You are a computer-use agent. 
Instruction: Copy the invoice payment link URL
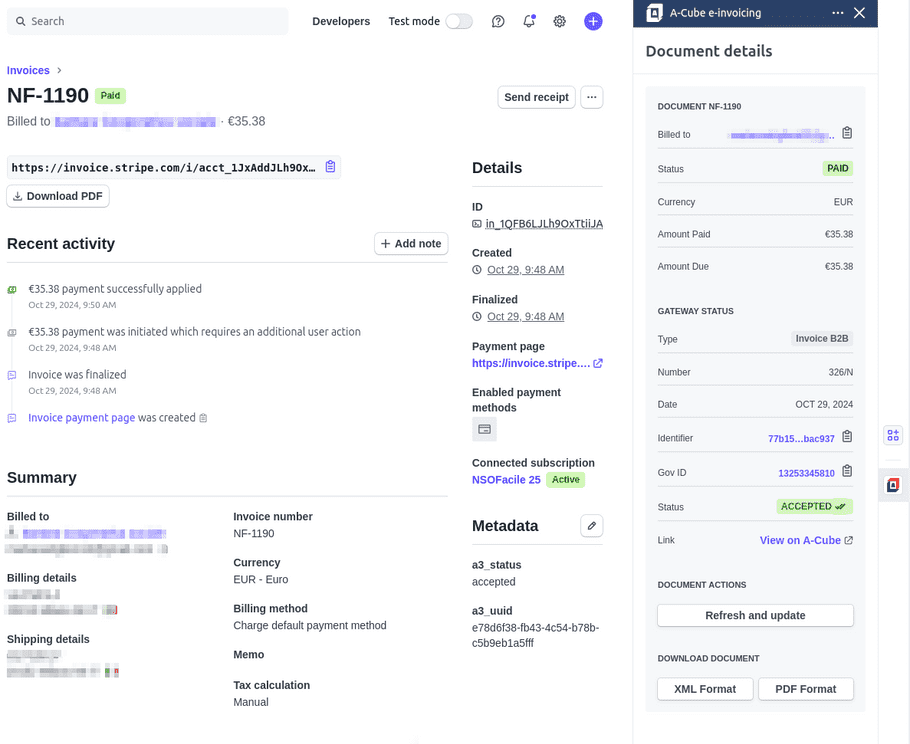pyautogui.click(x=330, y=168)
